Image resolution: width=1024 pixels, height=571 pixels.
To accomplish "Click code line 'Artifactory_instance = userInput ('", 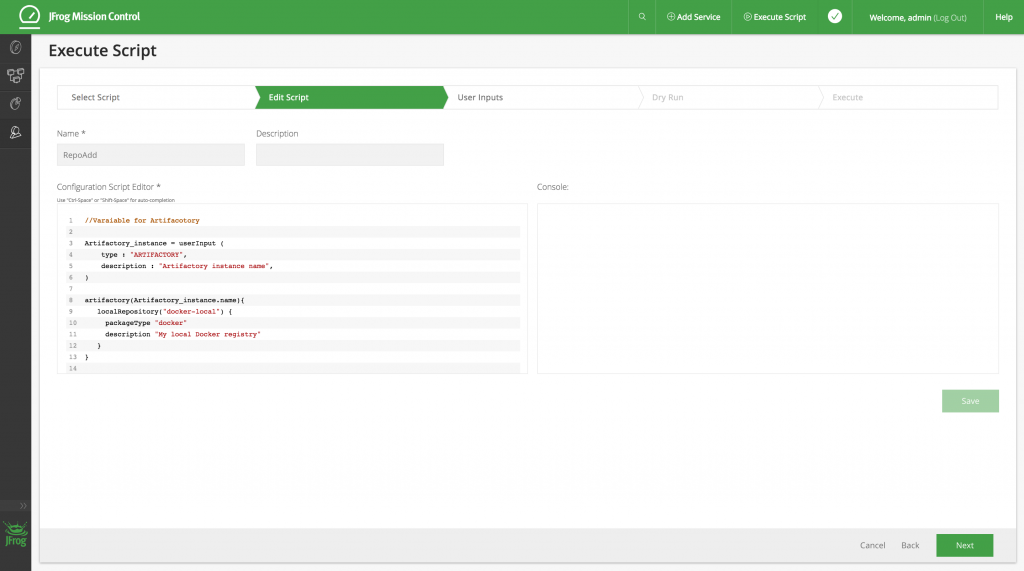I will 154,243.
